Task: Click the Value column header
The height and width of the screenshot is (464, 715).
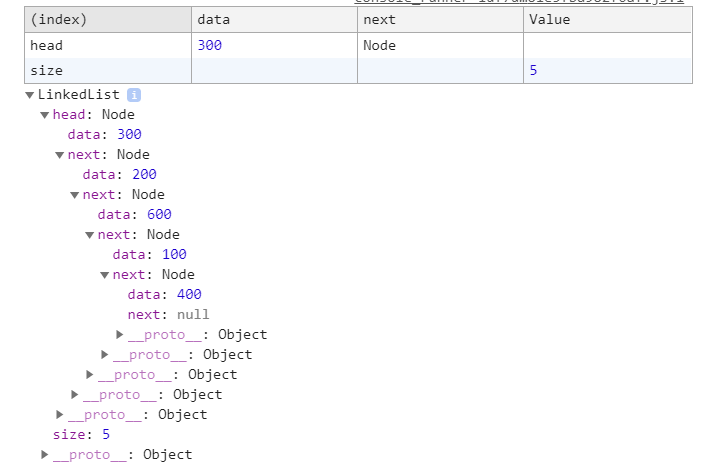Action: point(608,20)
